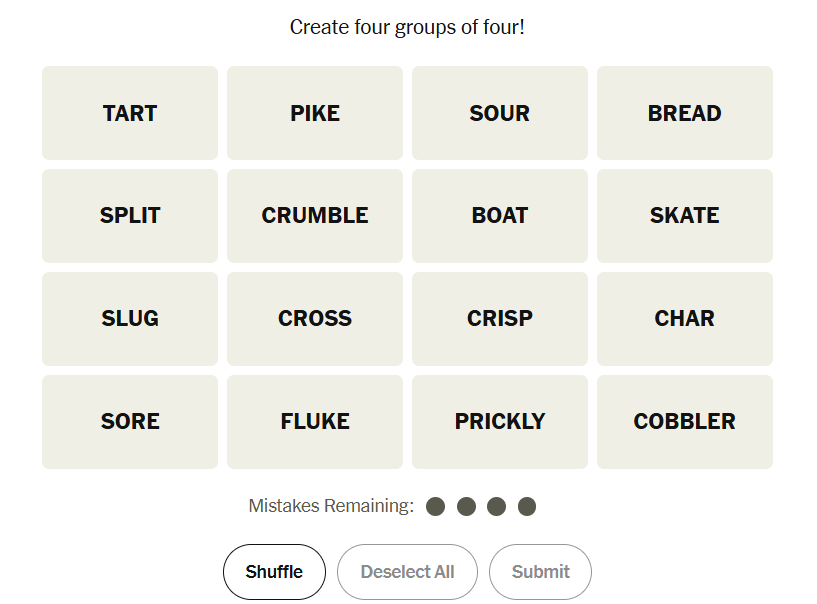The height and width of the screenshot is (604, 817).
Task: Pick the BOAT card
Action: click(500, 216)
